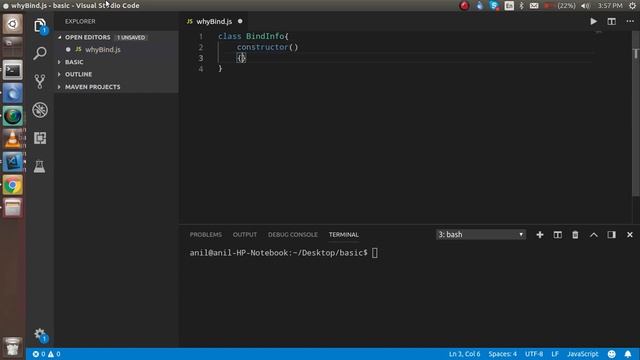Click the terminal prompt input area

pyautogui.click(x=375, y=253)
